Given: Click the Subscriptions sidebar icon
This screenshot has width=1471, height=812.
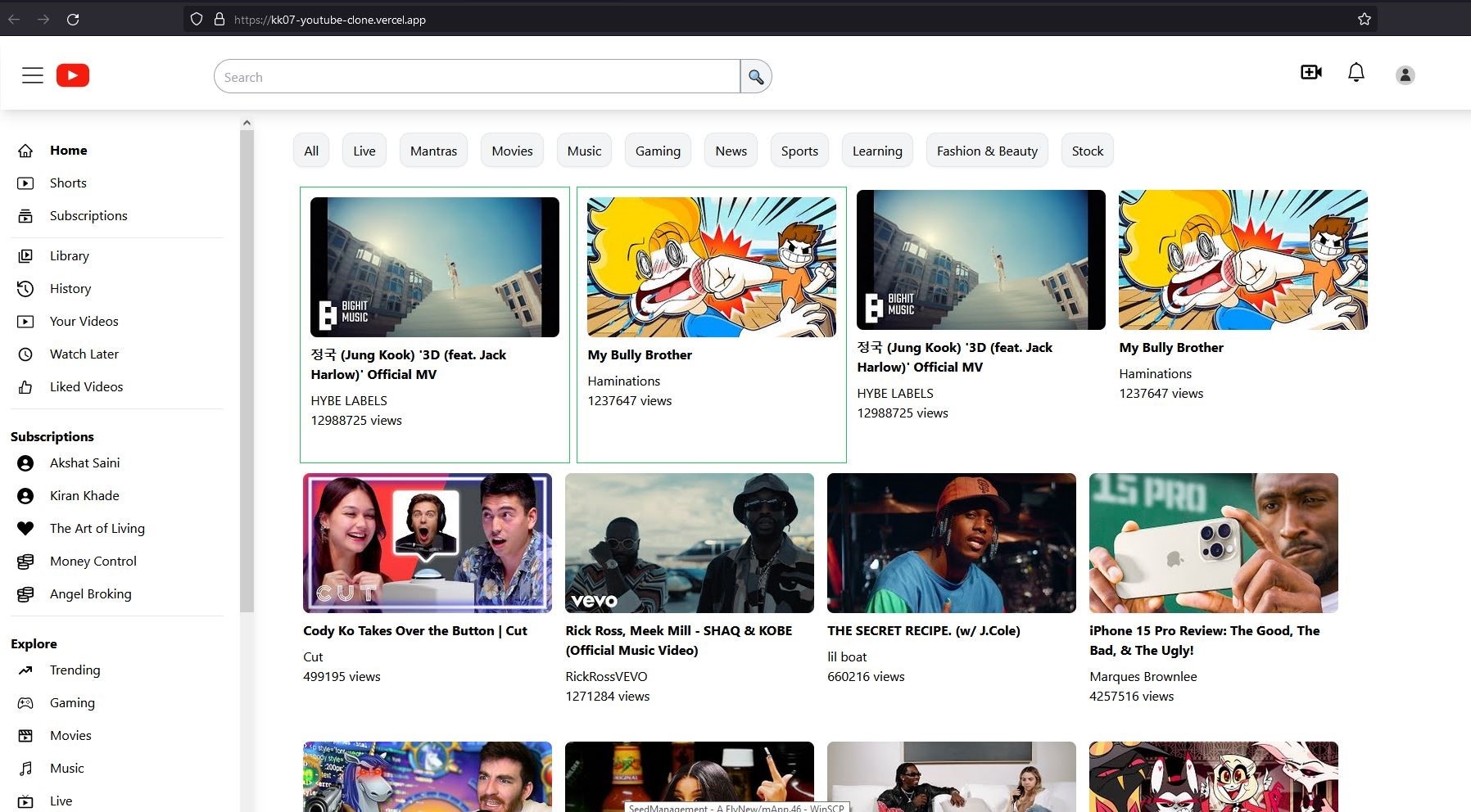Looking at the screenshot, I should coord(25,216).
